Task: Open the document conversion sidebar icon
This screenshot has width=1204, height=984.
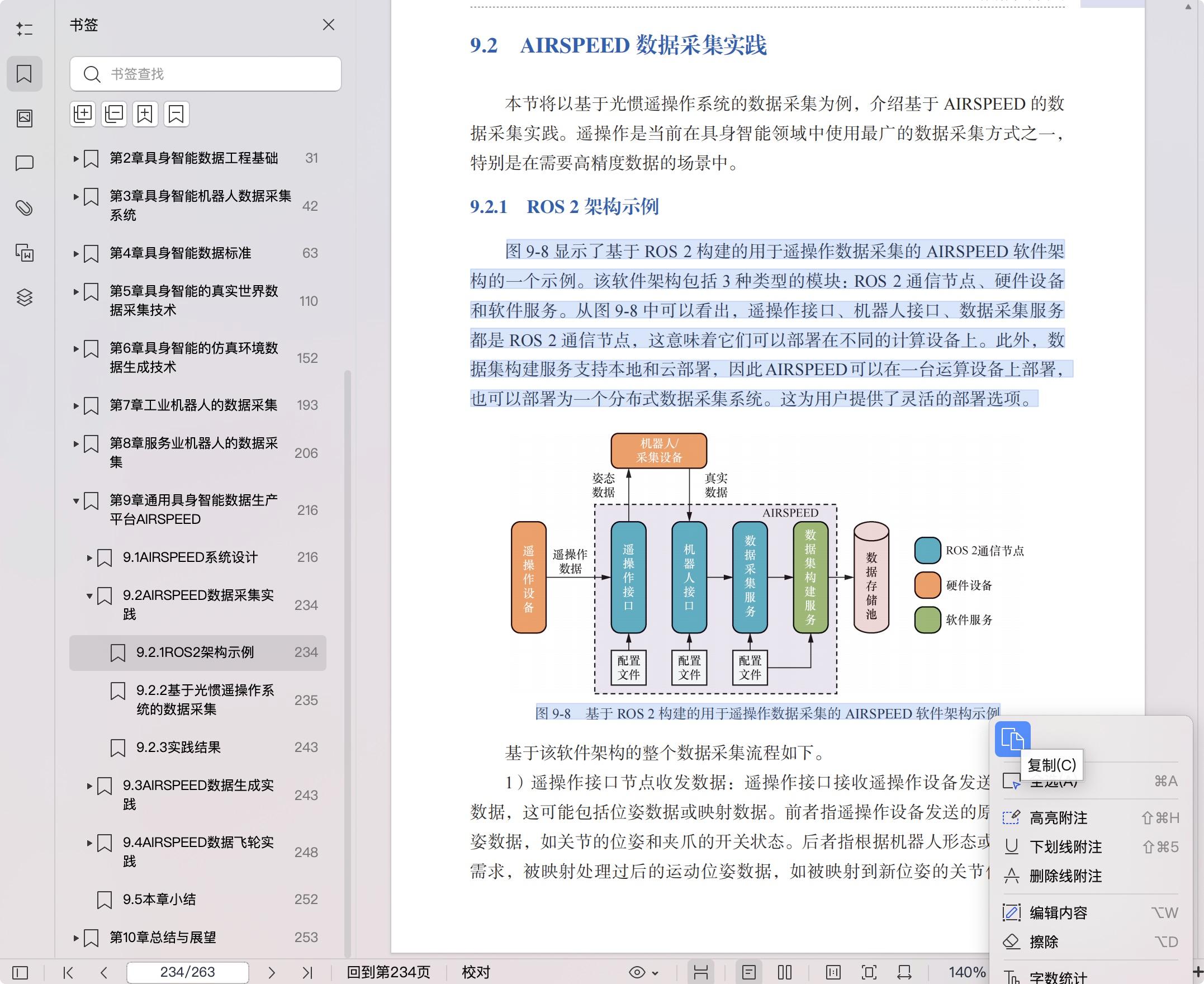Action: point(24,253)
